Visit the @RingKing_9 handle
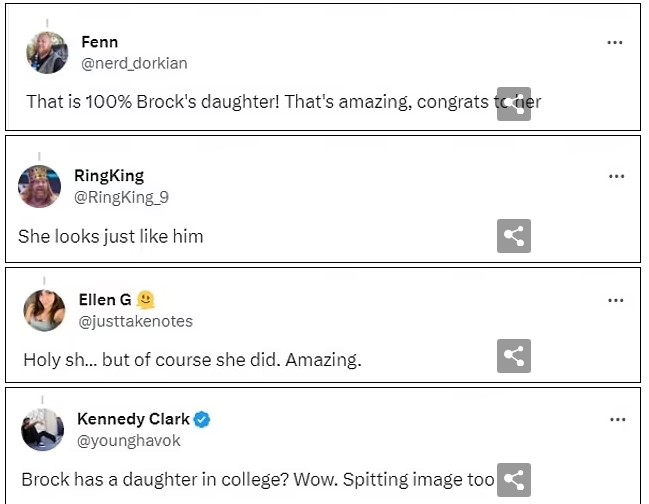 pos(121,197)
